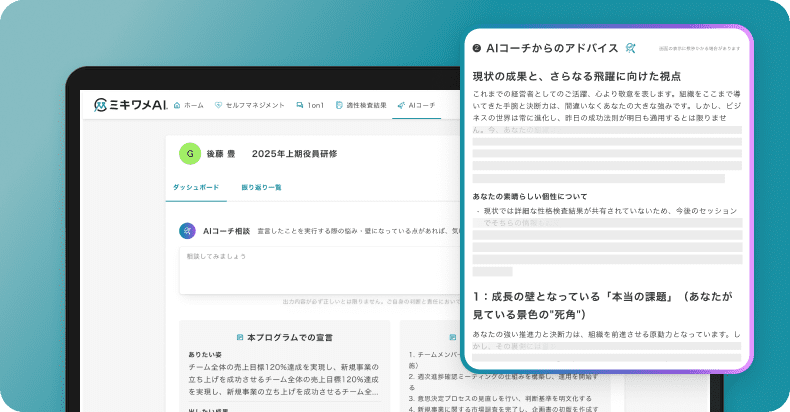Click the AIコーチからのアドバイス popup title

[x=552, y=48]
